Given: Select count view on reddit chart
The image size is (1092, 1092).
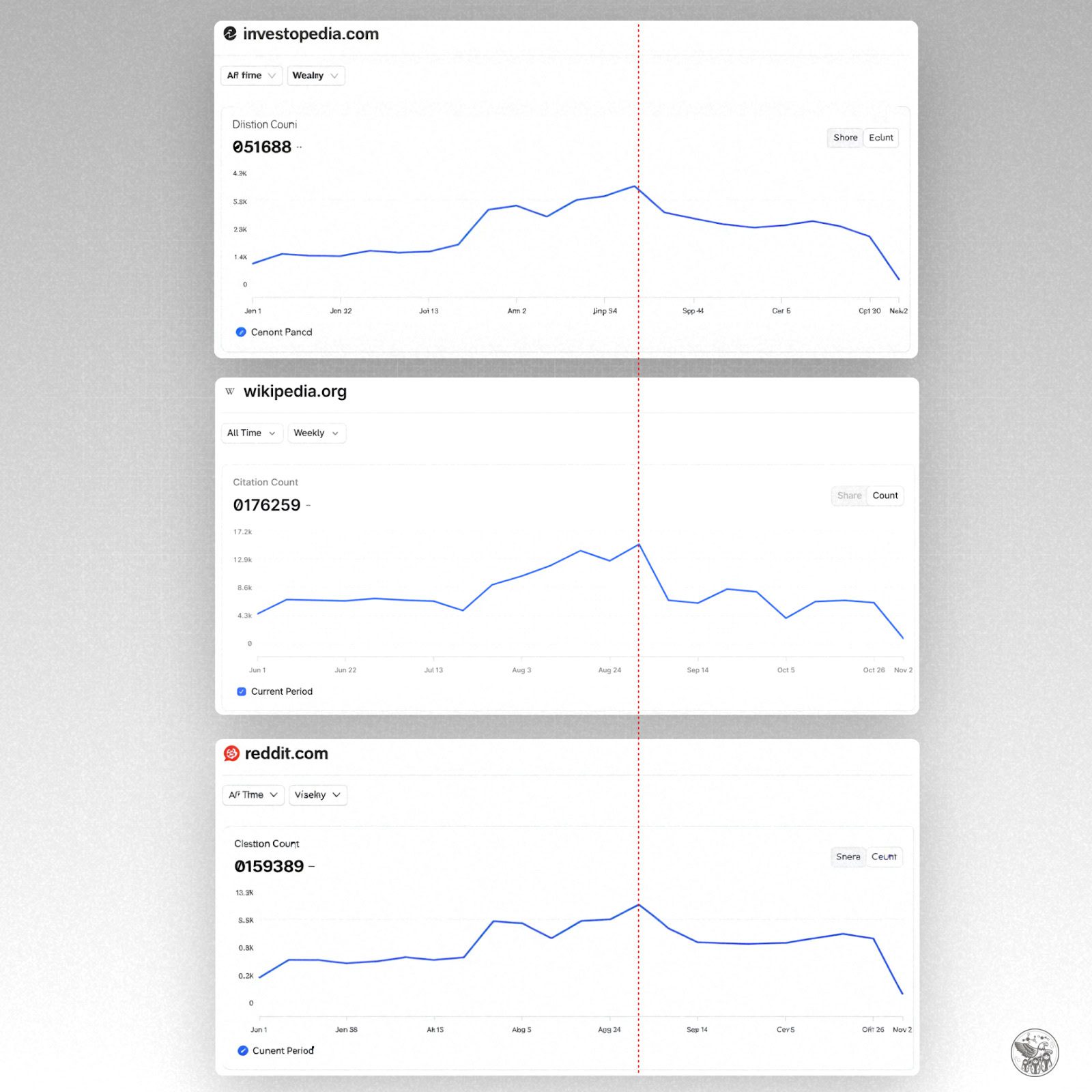Looking at the screenshot, I should click(884, 857).
